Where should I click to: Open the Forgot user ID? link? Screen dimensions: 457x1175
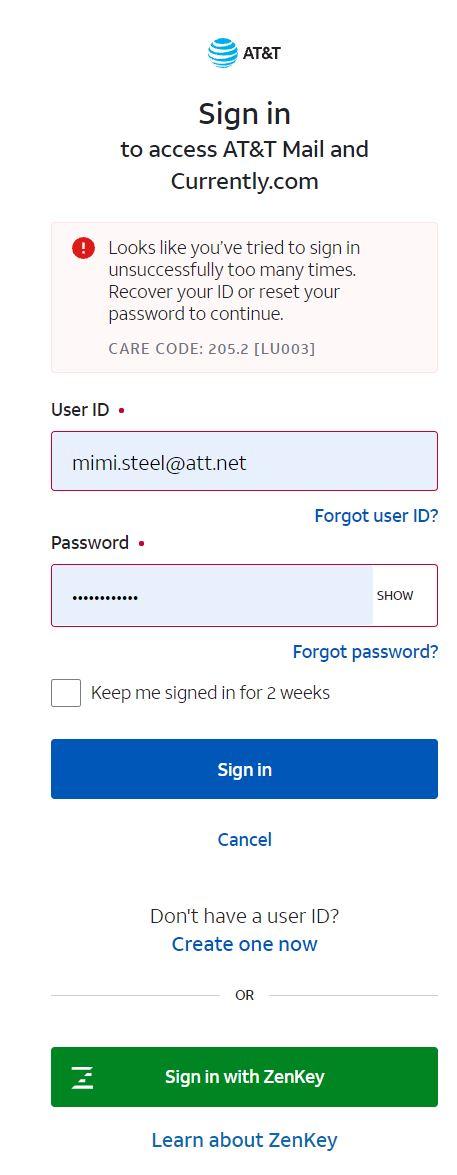click(x=376, y=516)
